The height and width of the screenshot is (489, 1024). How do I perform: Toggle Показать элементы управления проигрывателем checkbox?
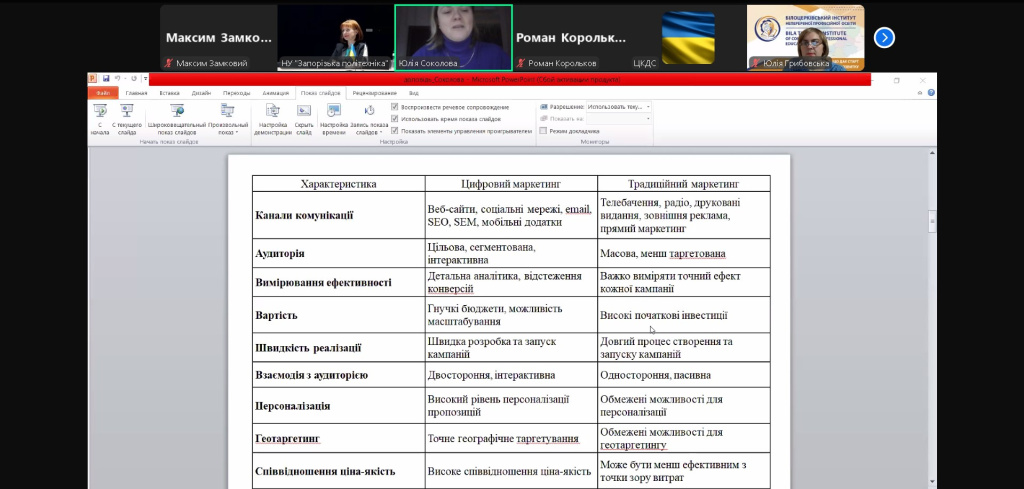(394, 131)
